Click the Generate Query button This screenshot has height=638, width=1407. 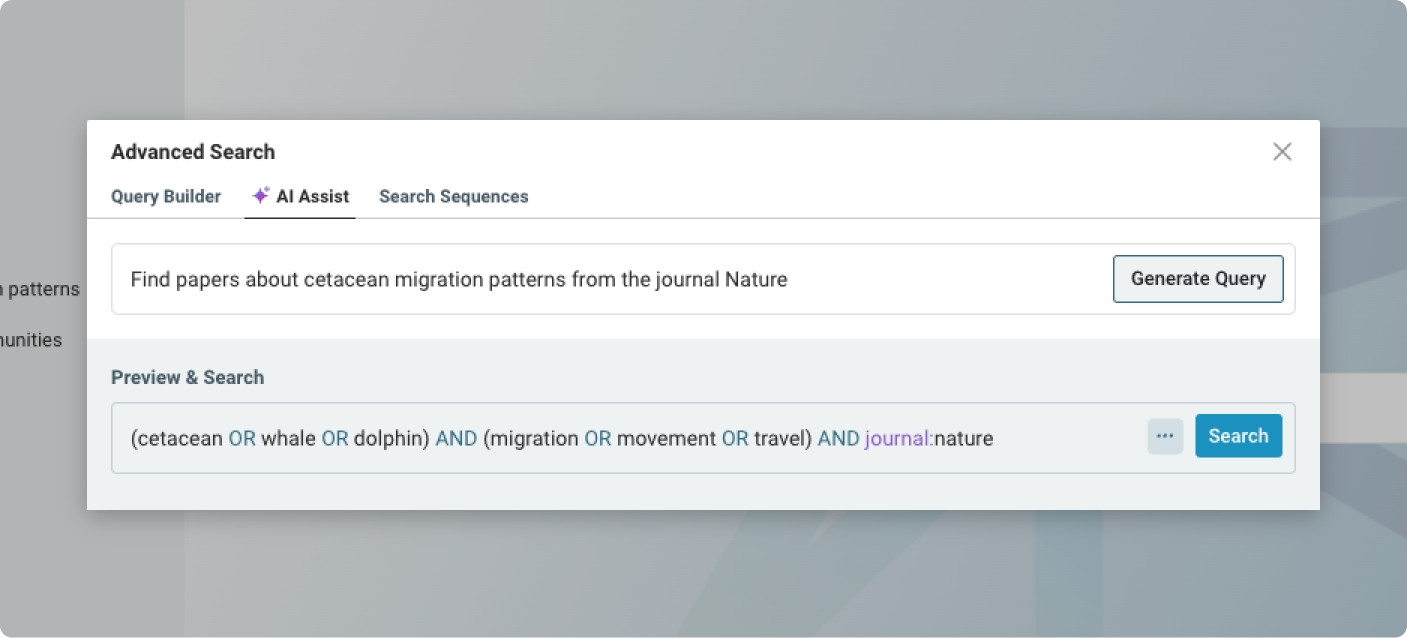(1198, 279)
